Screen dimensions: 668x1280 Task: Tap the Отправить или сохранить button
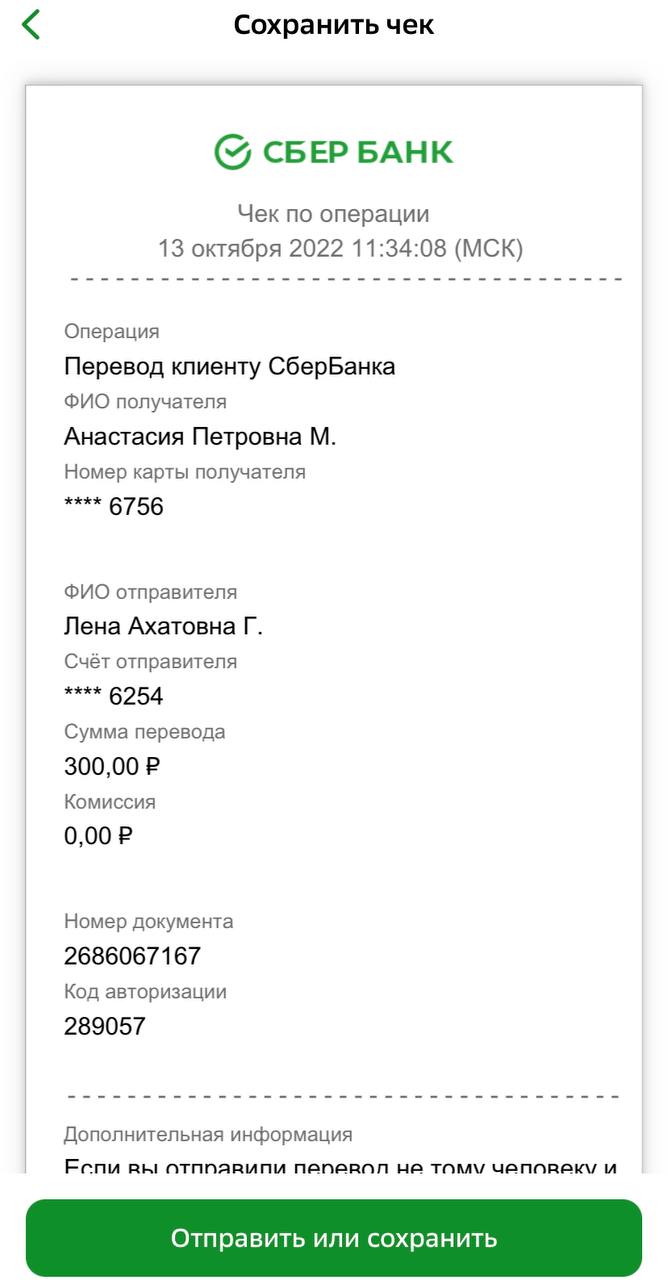click(x=334, y=1238)
